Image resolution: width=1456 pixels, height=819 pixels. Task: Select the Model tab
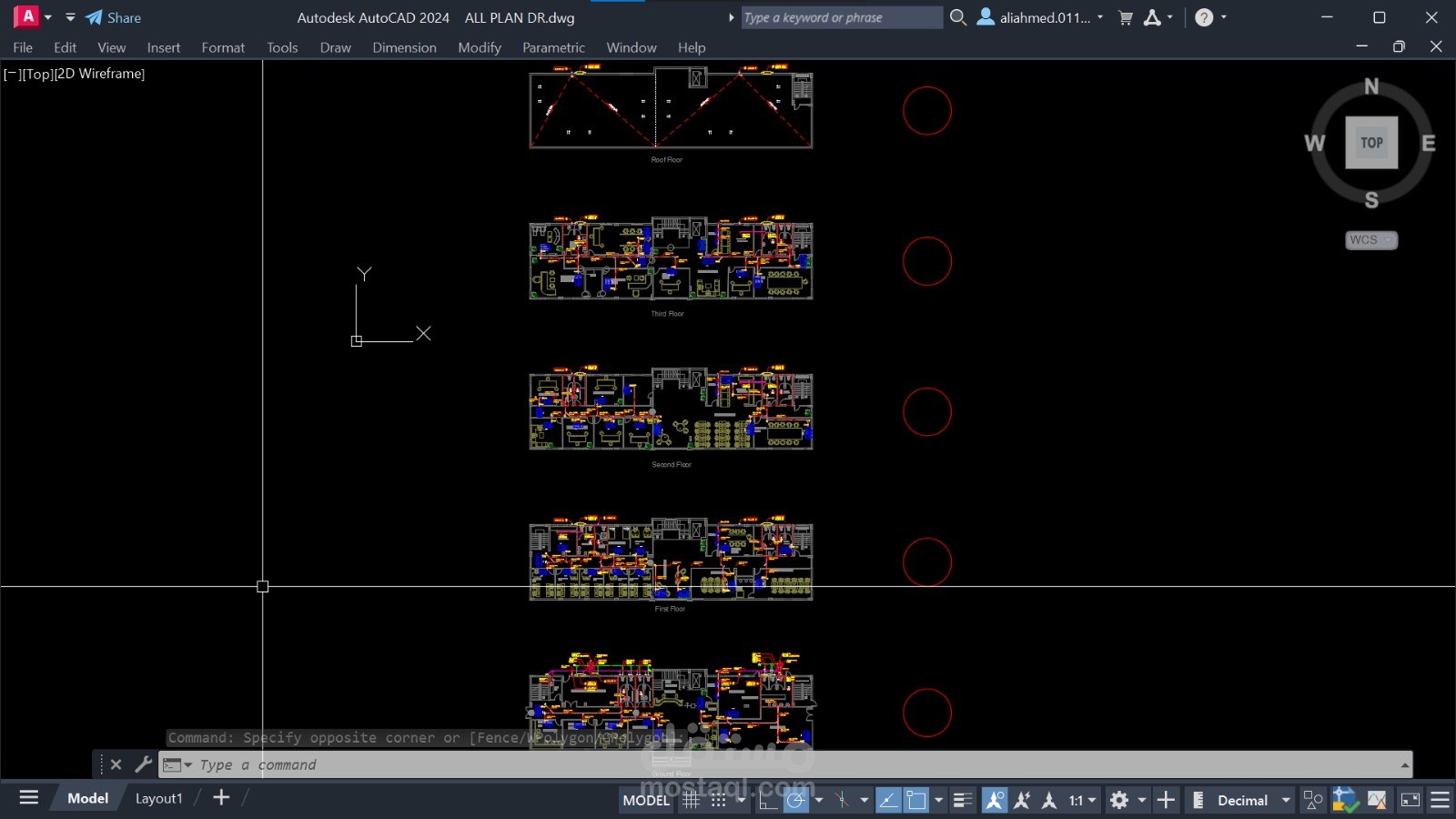coord(87,798)
